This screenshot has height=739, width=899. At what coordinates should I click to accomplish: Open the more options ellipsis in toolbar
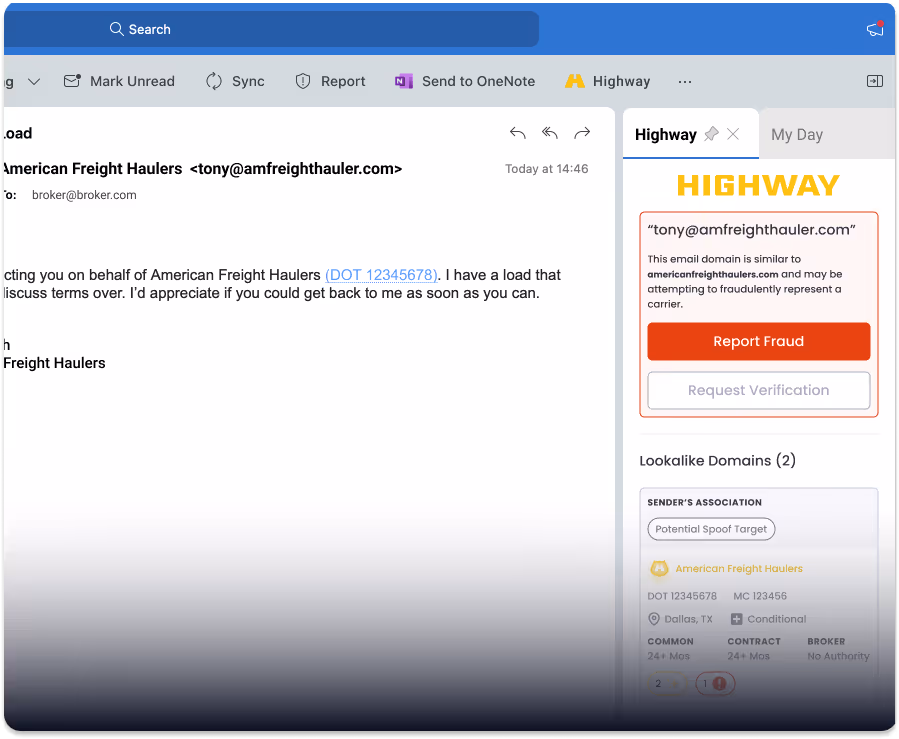(x=685, y=82)
